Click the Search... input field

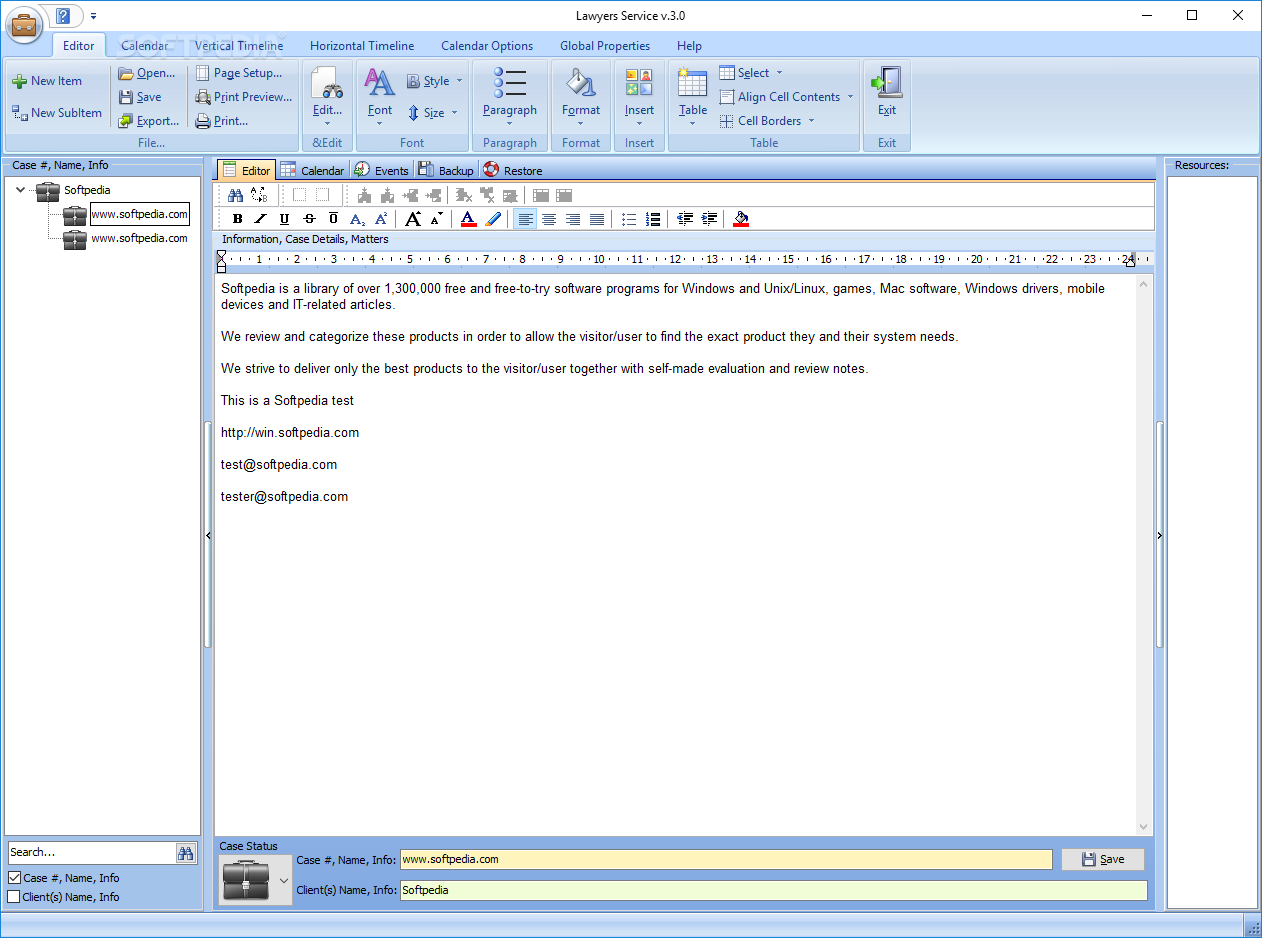click(x=91, y=853)
